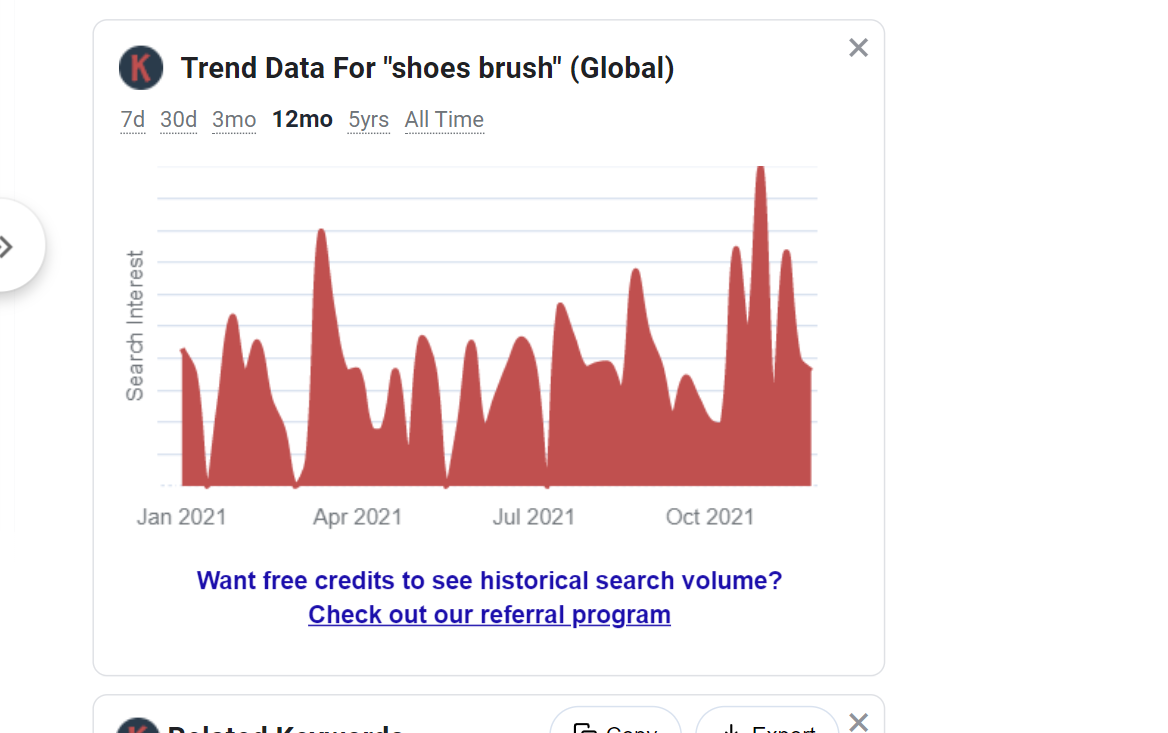Show All Time trend data
Screen dimensions: 1168x733
click(444, 120)
